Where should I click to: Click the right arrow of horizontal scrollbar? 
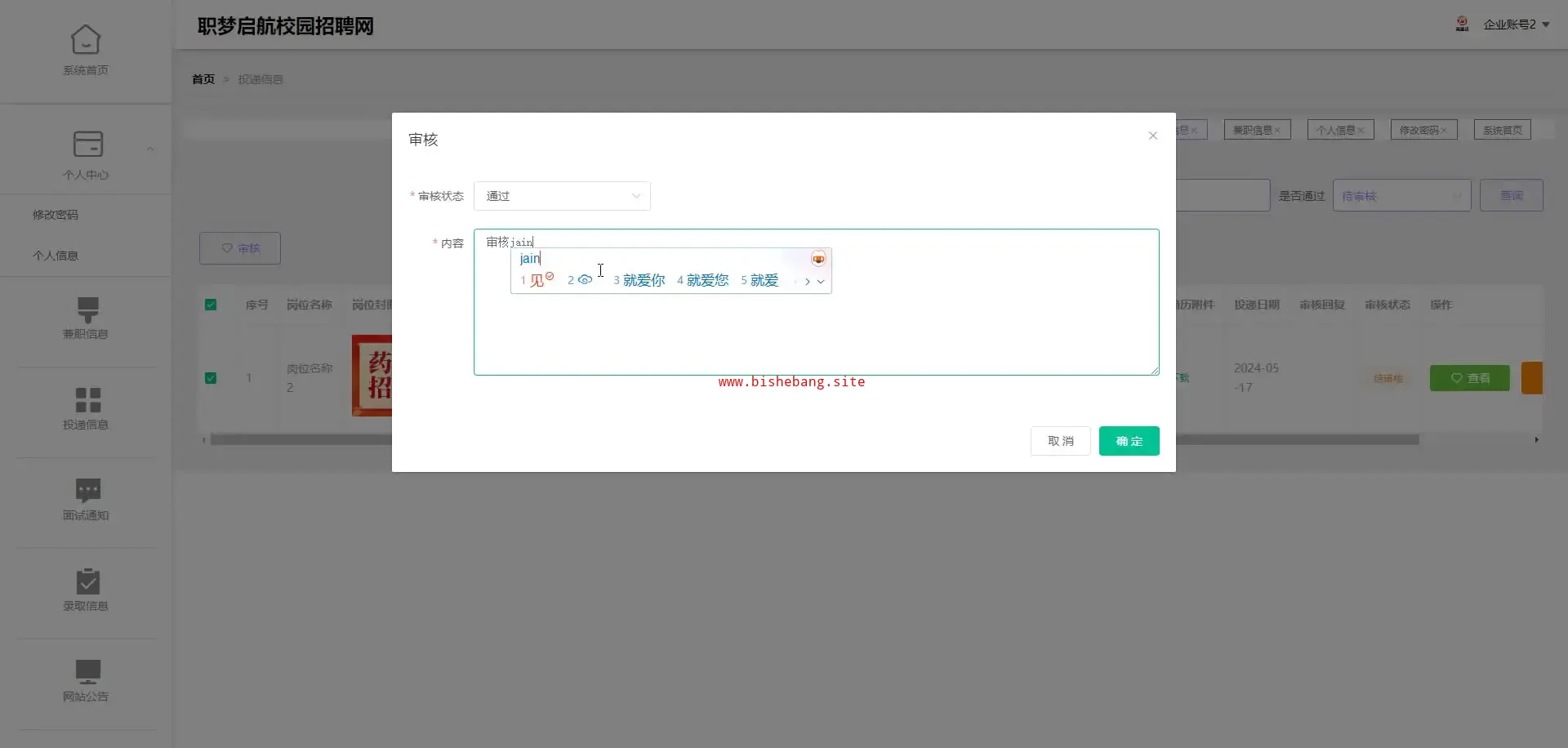tap(1536, 439)
